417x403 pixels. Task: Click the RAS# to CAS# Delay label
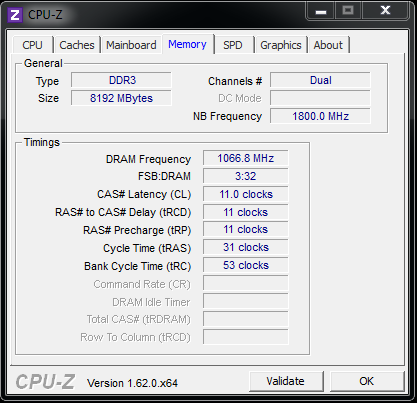pyautogui.click(x=123, y=212)
